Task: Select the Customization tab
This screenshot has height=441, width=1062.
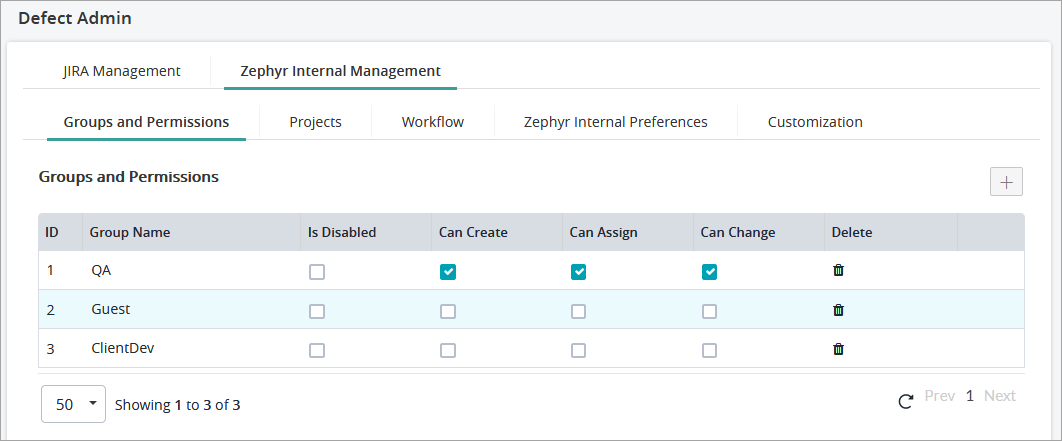Action: pyautogui.click(x=814, y=122)
